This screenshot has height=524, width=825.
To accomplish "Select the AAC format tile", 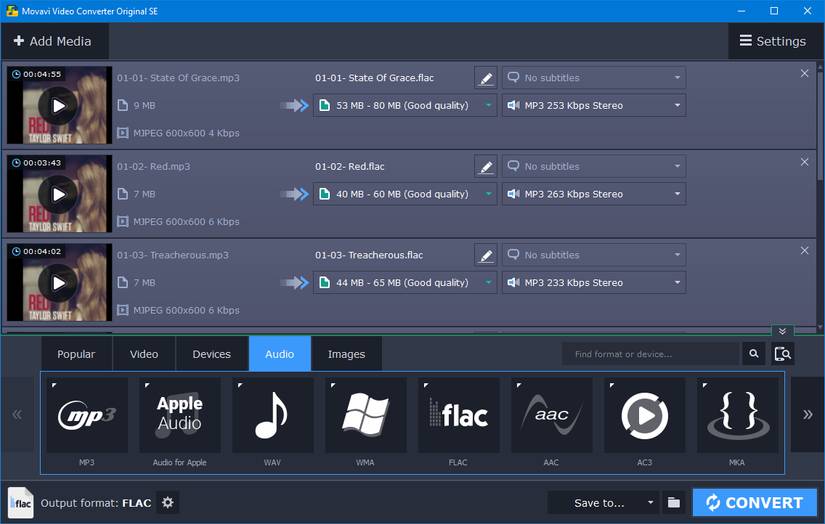I will [551, 415].
